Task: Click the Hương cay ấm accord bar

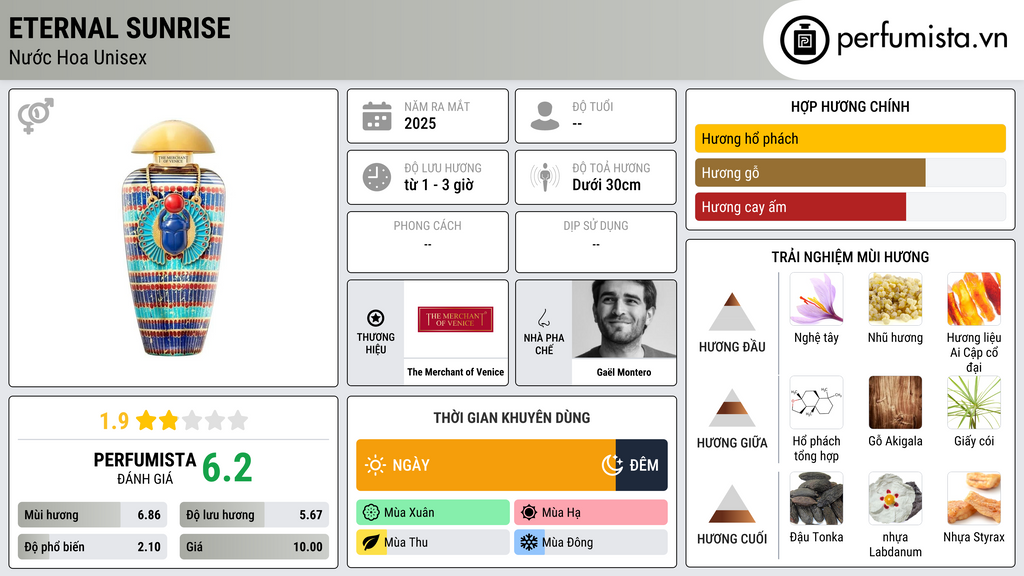Action: [850, 207]
